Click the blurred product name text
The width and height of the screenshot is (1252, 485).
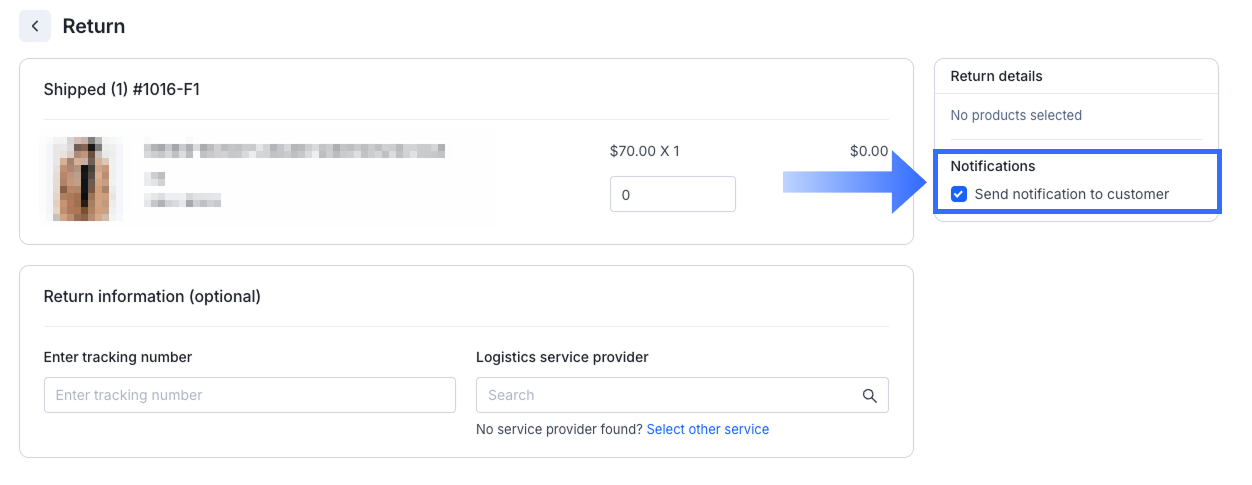(294, 151)
